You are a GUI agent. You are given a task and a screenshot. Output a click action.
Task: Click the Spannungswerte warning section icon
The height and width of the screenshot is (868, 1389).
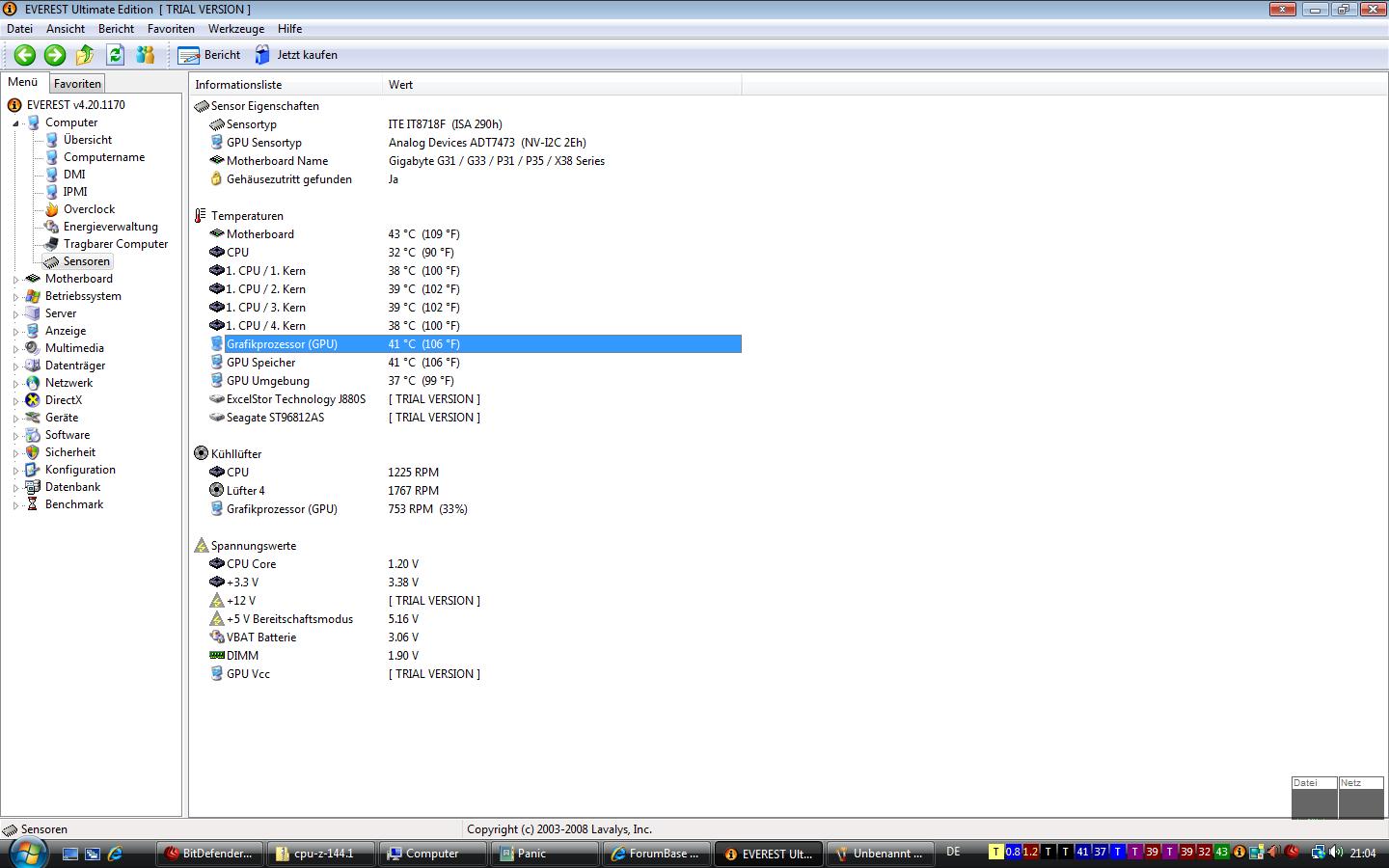point(201,546)
